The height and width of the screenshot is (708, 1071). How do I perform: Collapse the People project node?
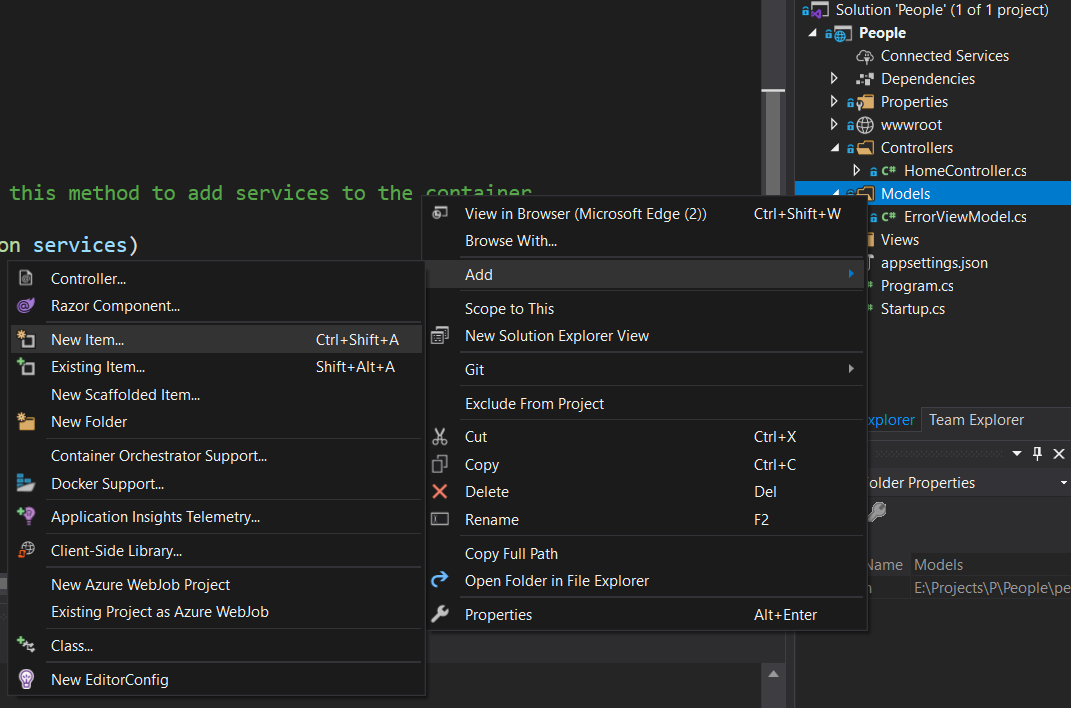pyautogui.click(x=812, y=33)
